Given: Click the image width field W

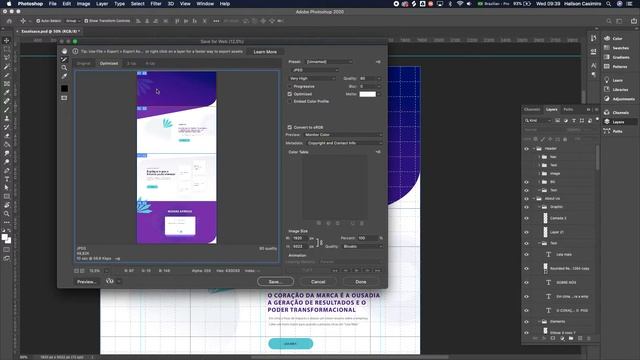Looking at the screenshot, I should (300, 238).
